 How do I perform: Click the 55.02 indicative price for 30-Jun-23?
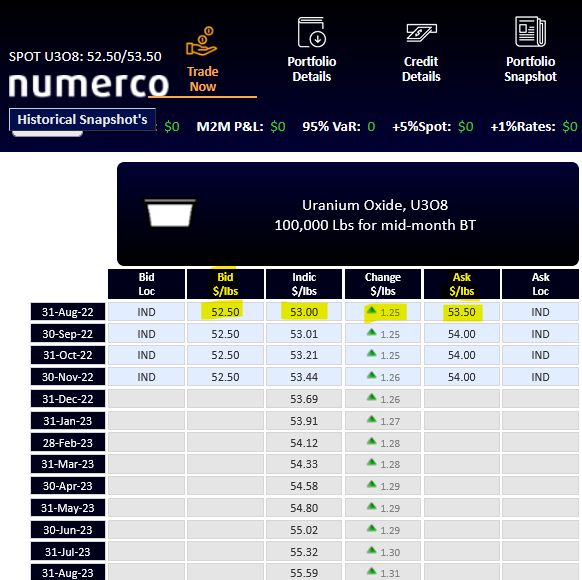[x=304, y=530]
